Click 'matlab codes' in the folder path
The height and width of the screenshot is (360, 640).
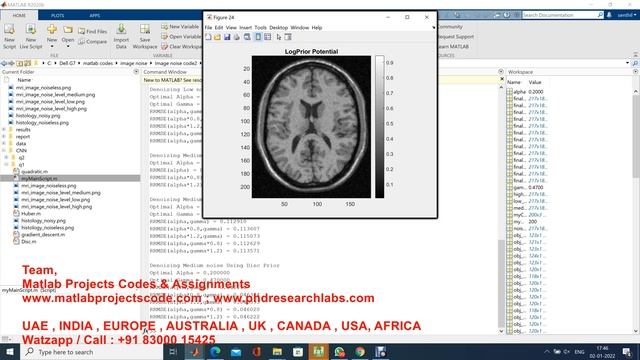coord(98,63)
